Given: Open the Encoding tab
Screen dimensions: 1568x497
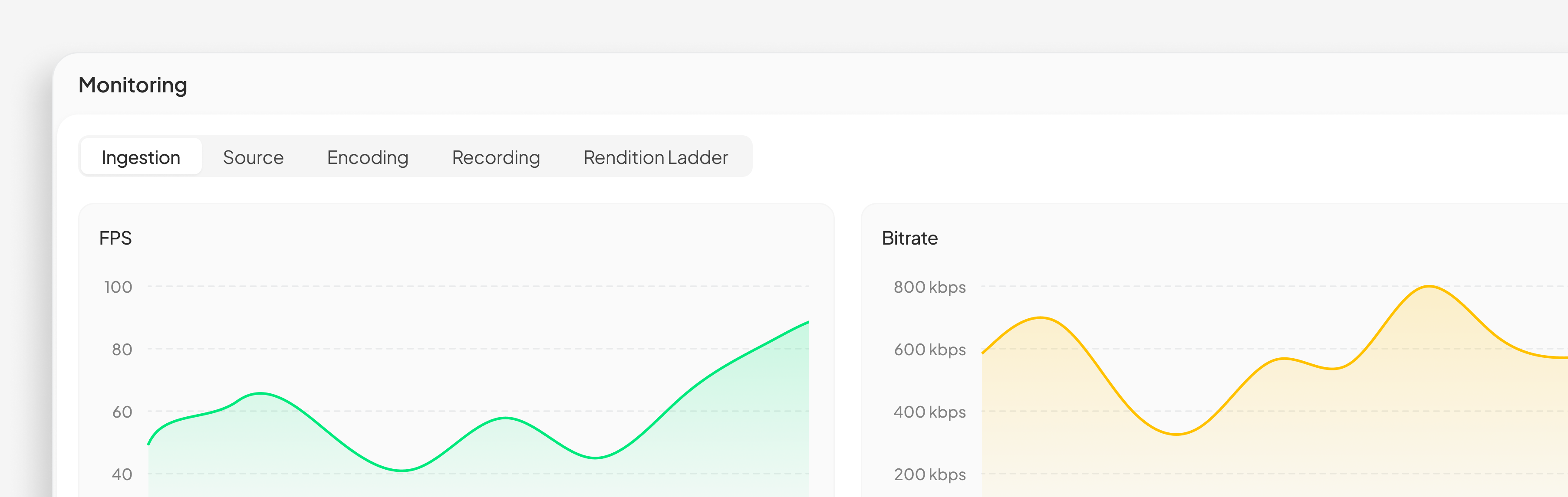Looking at the screenshot, I should point(368,157).
